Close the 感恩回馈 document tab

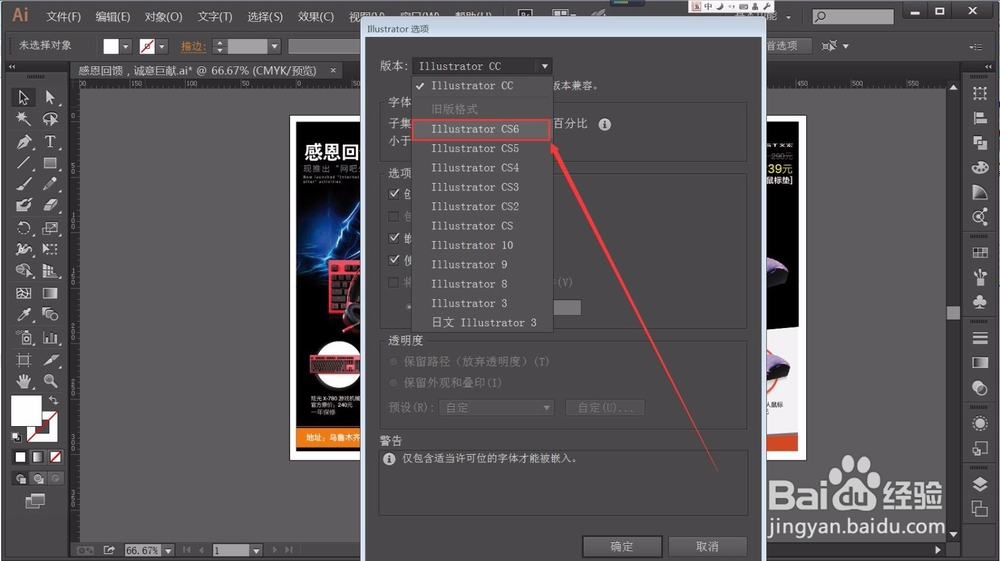333,70
